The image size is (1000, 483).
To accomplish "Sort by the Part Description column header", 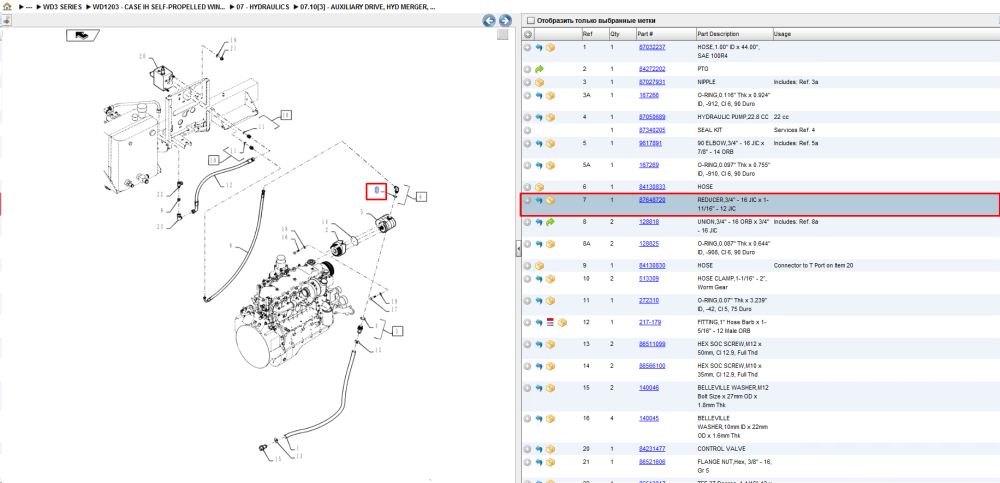I will pyautogui.click(x=733, y=34).
